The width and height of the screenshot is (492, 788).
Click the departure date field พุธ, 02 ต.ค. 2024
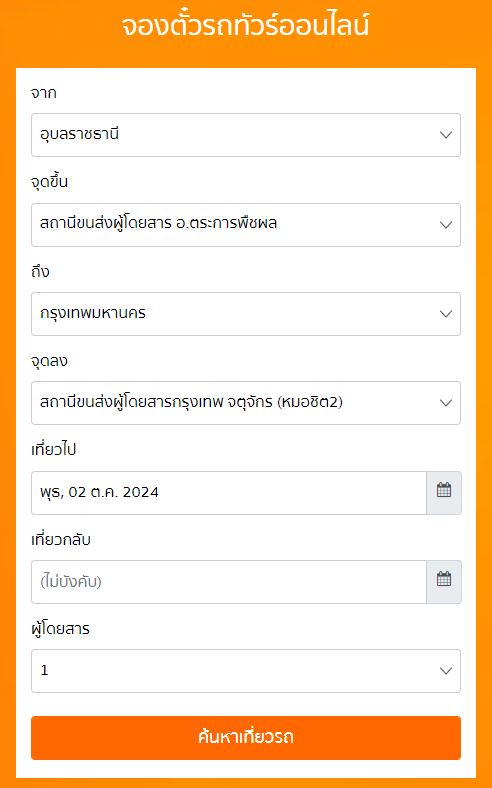click(229, 492)
